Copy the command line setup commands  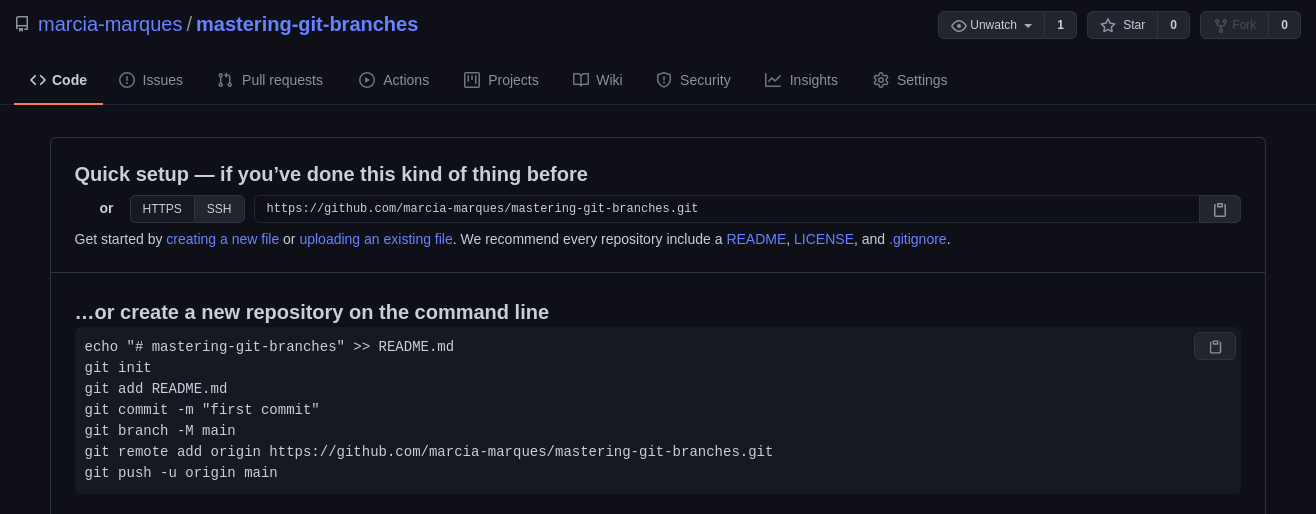1215,346
